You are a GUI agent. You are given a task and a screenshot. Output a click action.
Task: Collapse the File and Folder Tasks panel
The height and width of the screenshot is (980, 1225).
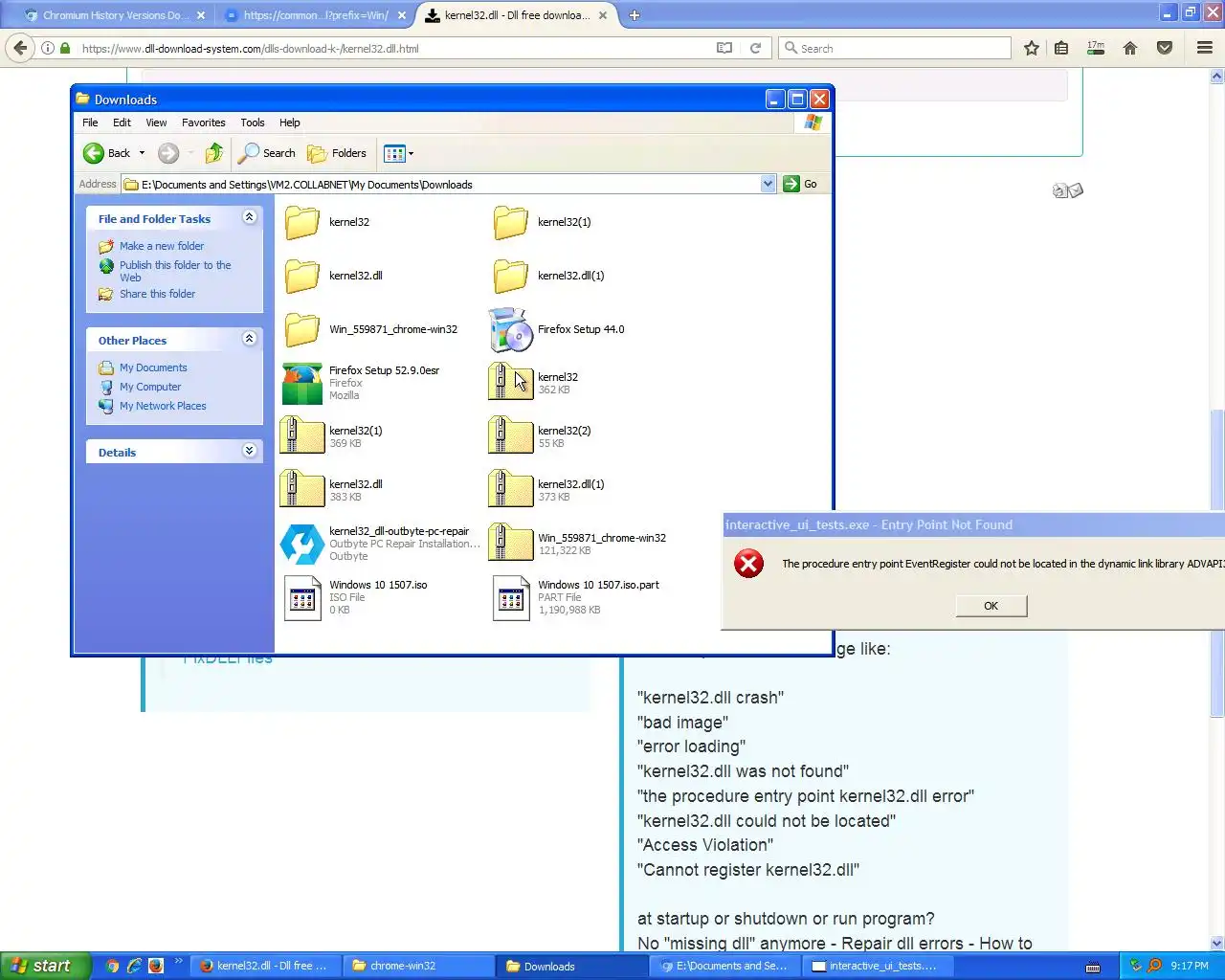click(x=250, y=217)
